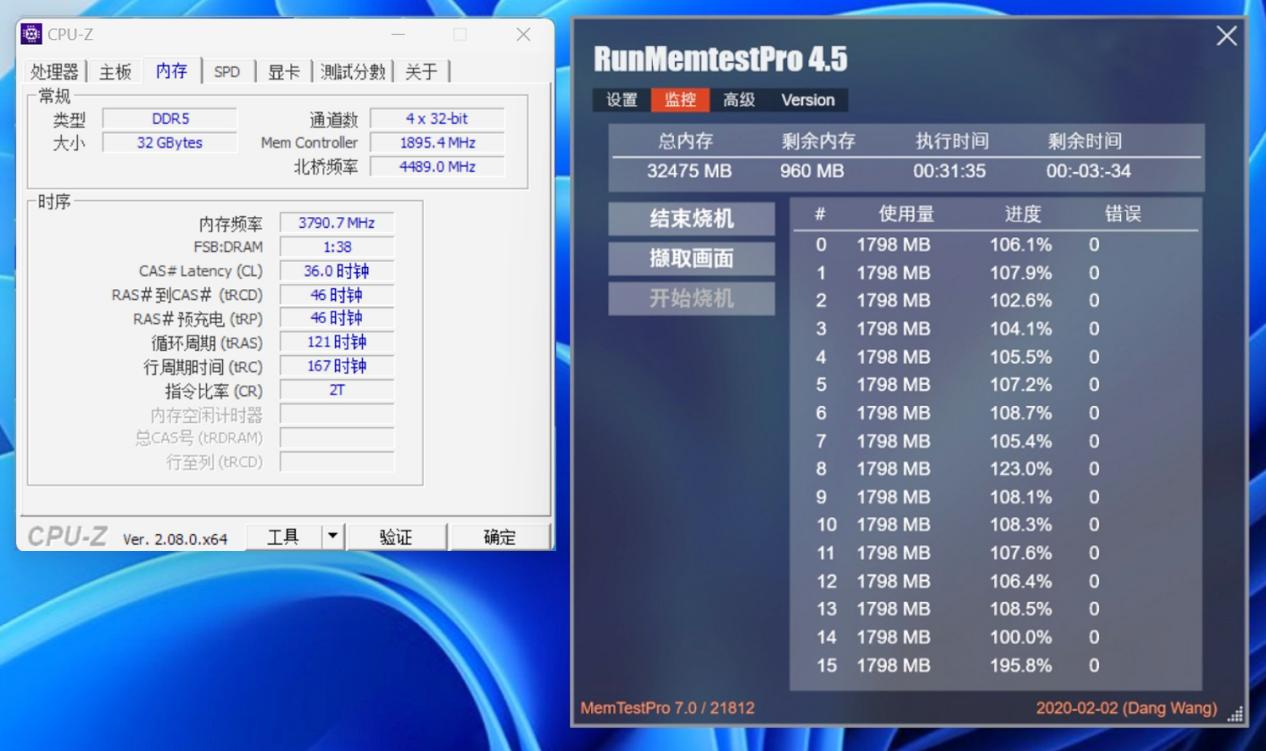Image resolution: width=1266 pixels, height=751 pixels.
Task: Click the FSB:DRAM 1:38 value
Action: pos(337,247)
